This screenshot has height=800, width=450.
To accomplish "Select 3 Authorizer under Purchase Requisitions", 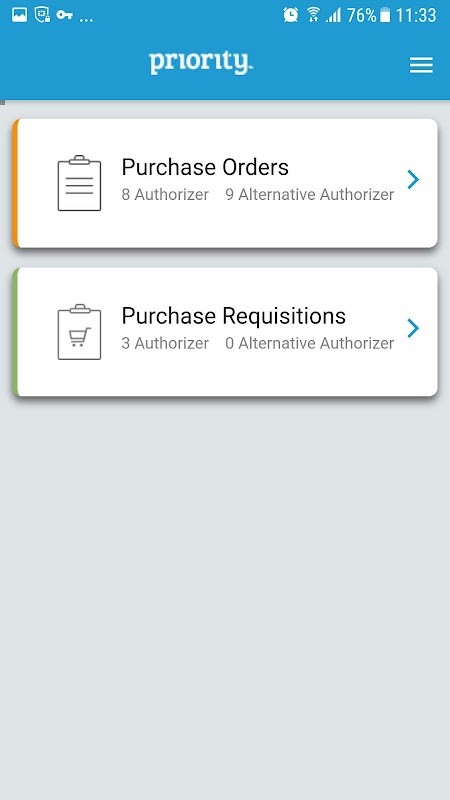I will pyautogui.click(x=165, y=343).
